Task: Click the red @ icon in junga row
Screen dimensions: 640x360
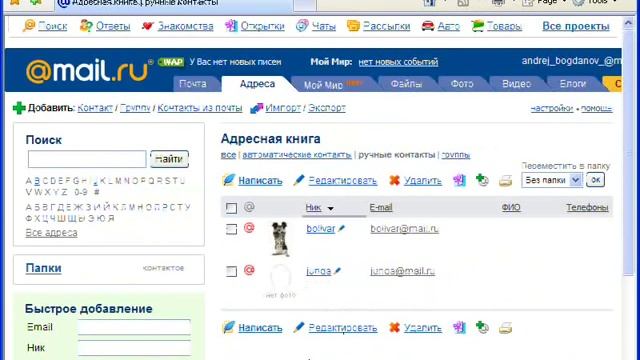Action: [249, 270]
